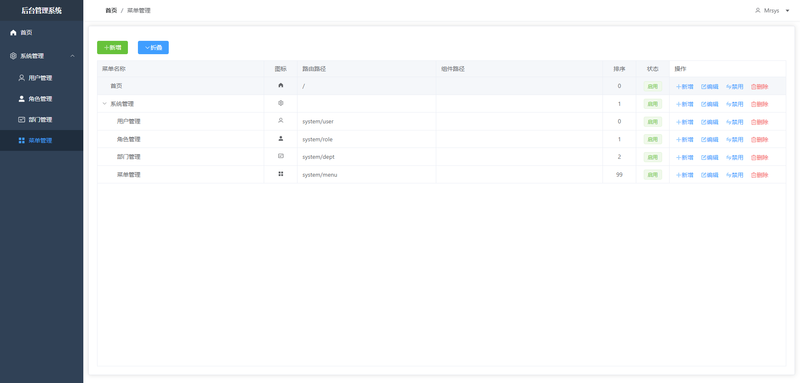The image size is (800, 383).
Task: Click 删除 in the system/role row
Action: coord(760,140)
